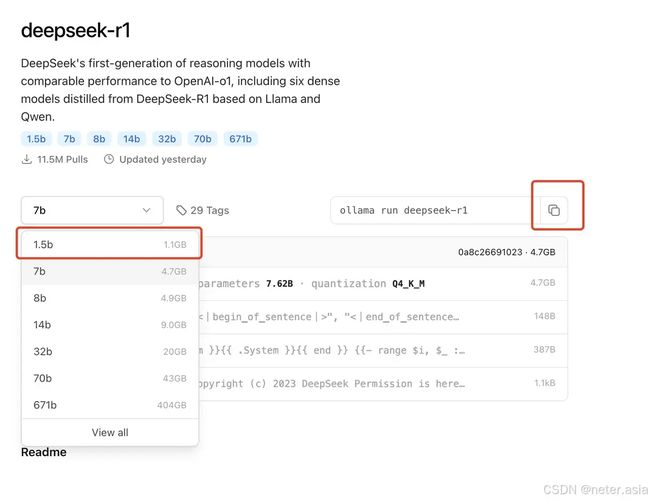Open the 29 Tags link
The width and height of the screenshot is (650, 500).
pyautogui.click(x=203, y=210)
